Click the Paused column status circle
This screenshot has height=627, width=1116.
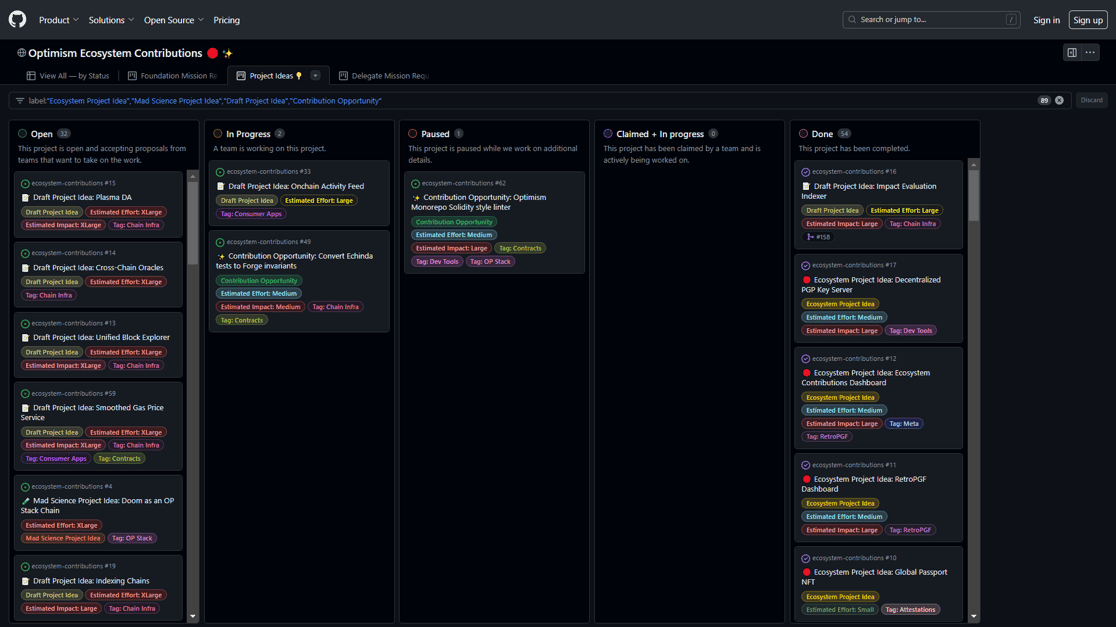(413, 134)
